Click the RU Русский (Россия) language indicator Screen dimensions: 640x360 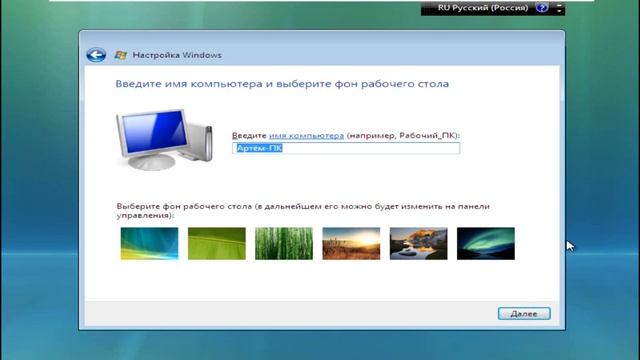482,8
